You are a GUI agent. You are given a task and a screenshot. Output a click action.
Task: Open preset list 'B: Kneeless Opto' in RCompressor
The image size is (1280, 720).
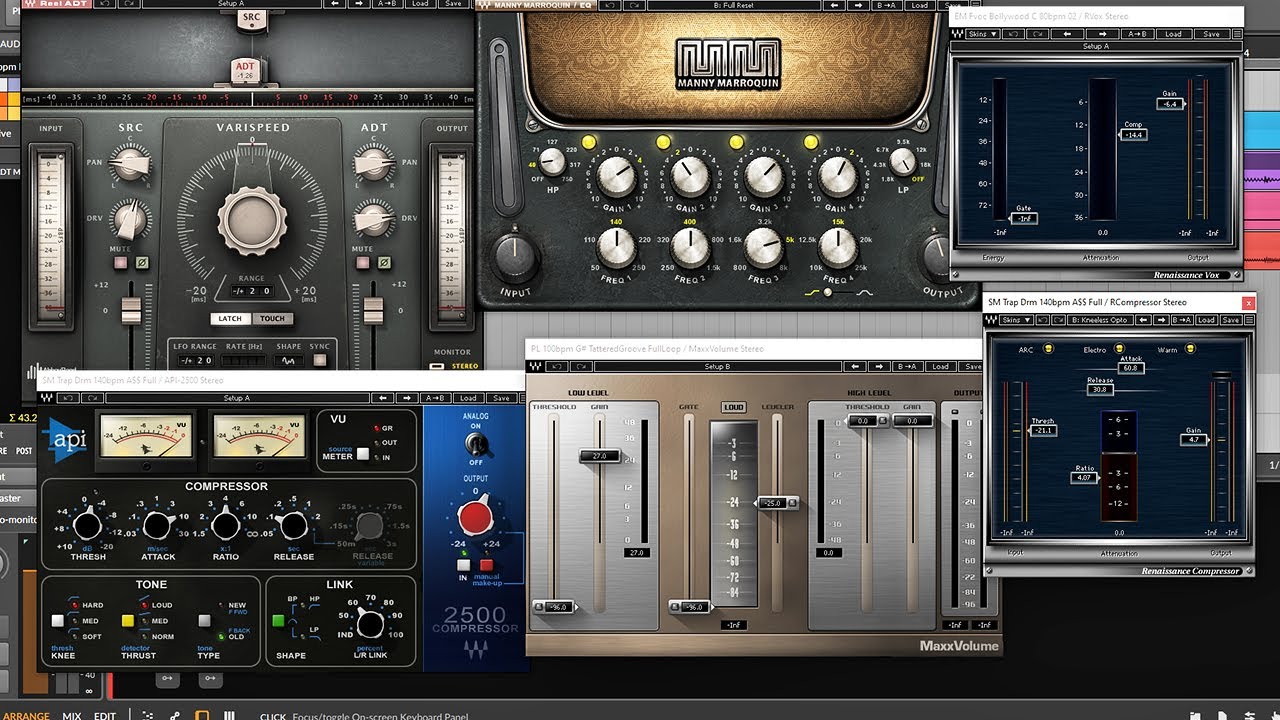[1100, 320]
